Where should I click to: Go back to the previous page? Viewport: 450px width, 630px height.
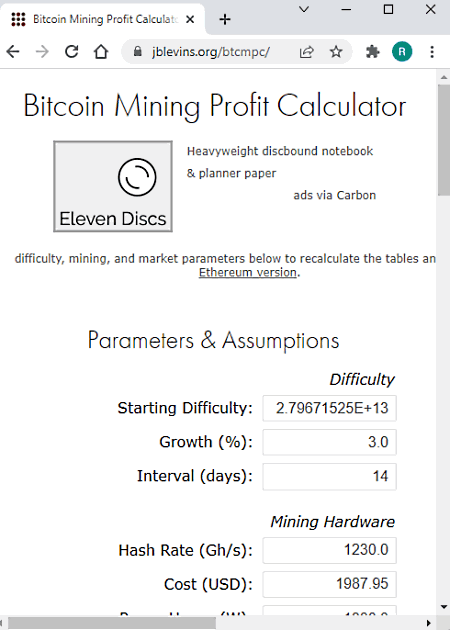tap(13, 51)
